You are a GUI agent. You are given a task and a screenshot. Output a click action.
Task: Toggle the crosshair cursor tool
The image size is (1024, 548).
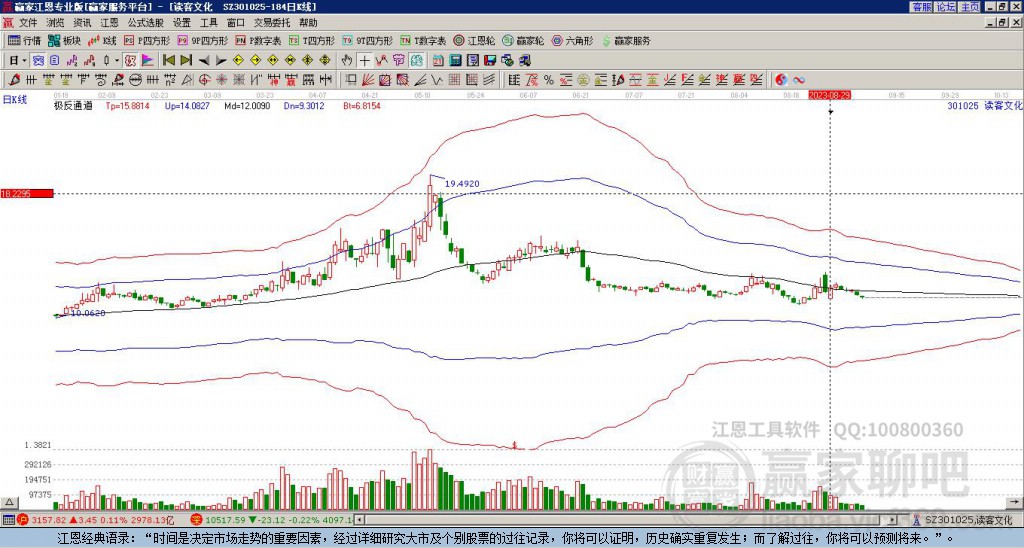coord(364,61)
